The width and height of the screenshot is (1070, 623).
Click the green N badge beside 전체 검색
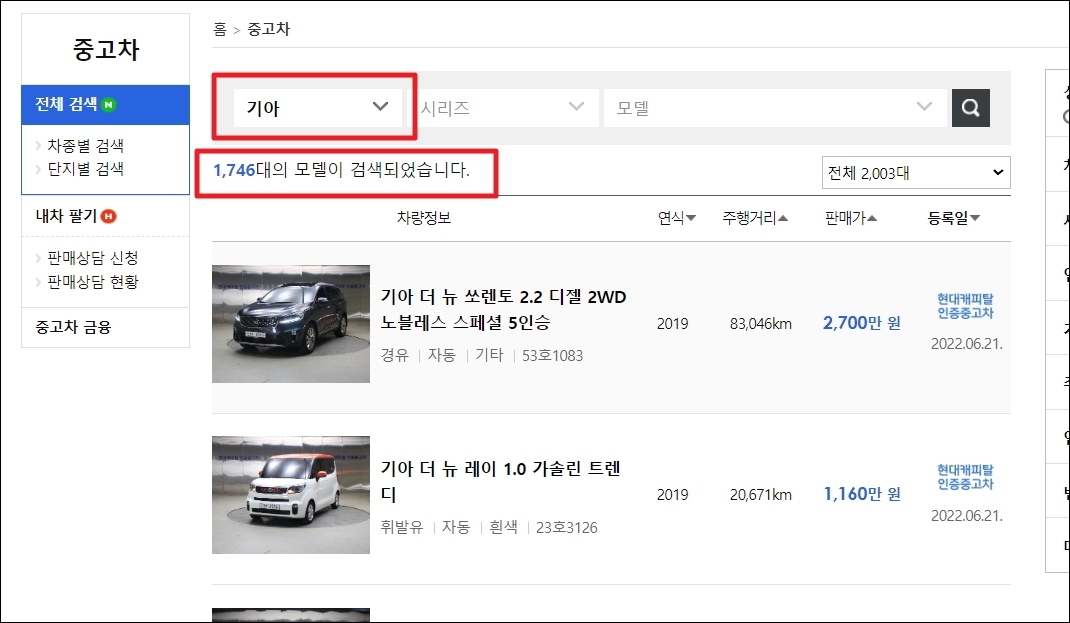109,104
